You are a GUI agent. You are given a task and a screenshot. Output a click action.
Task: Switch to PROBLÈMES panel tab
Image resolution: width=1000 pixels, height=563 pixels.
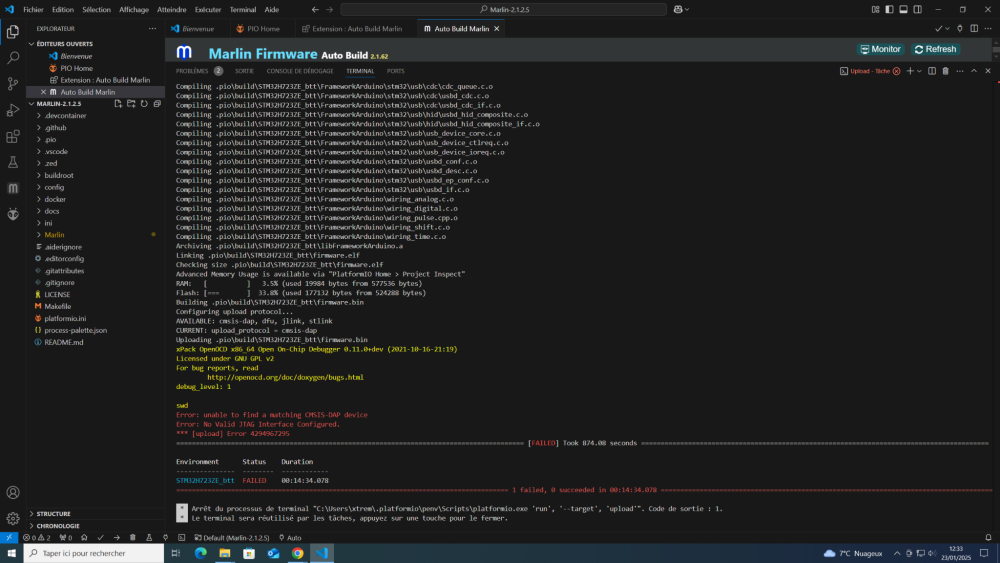point(192,71)
